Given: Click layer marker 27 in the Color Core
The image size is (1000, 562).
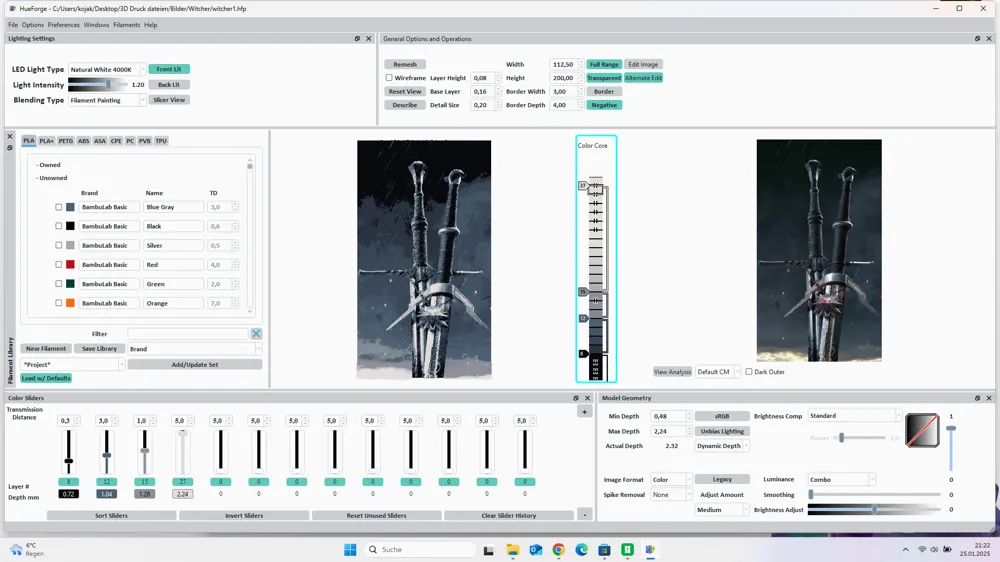Looking at the screenshot, I should (x=582, y=186).
